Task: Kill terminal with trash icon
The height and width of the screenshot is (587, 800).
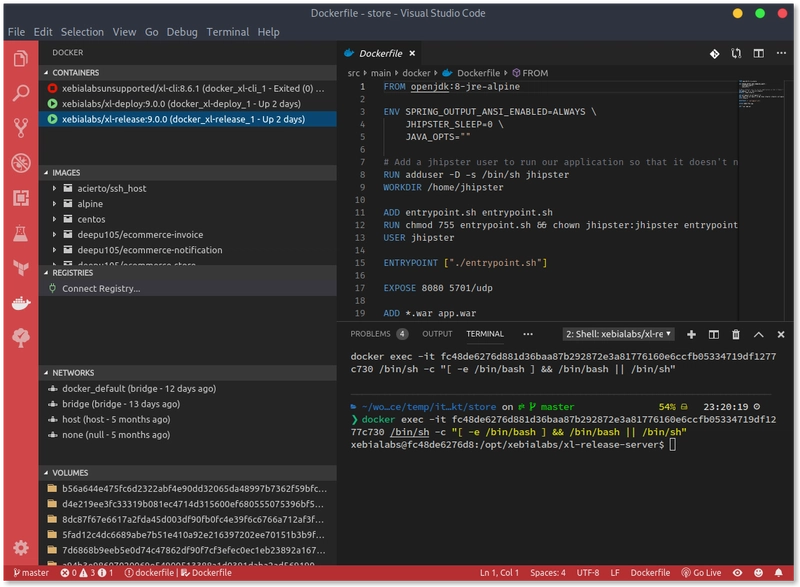Action: click(736, 335)
